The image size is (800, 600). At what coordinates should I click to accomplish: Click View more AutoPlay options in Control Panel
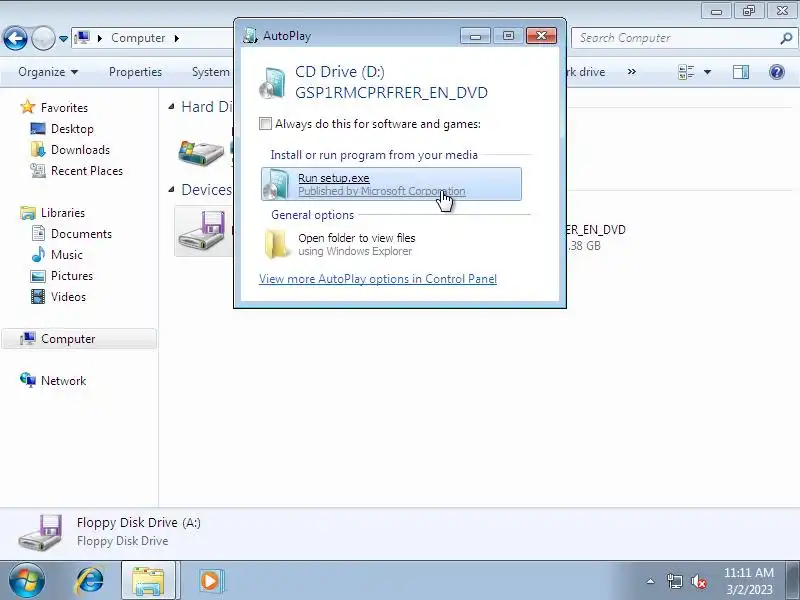click(378, 279)
